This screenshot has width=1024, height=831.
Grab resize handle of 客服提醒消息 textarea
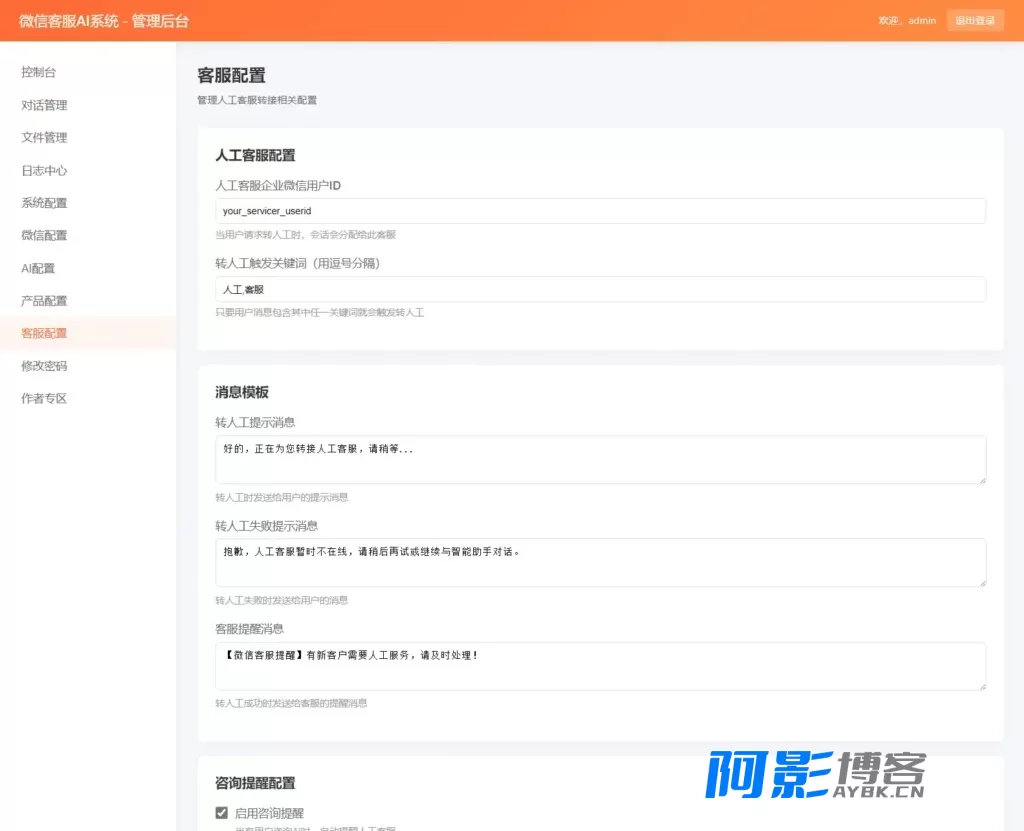[x=982, y=686]
